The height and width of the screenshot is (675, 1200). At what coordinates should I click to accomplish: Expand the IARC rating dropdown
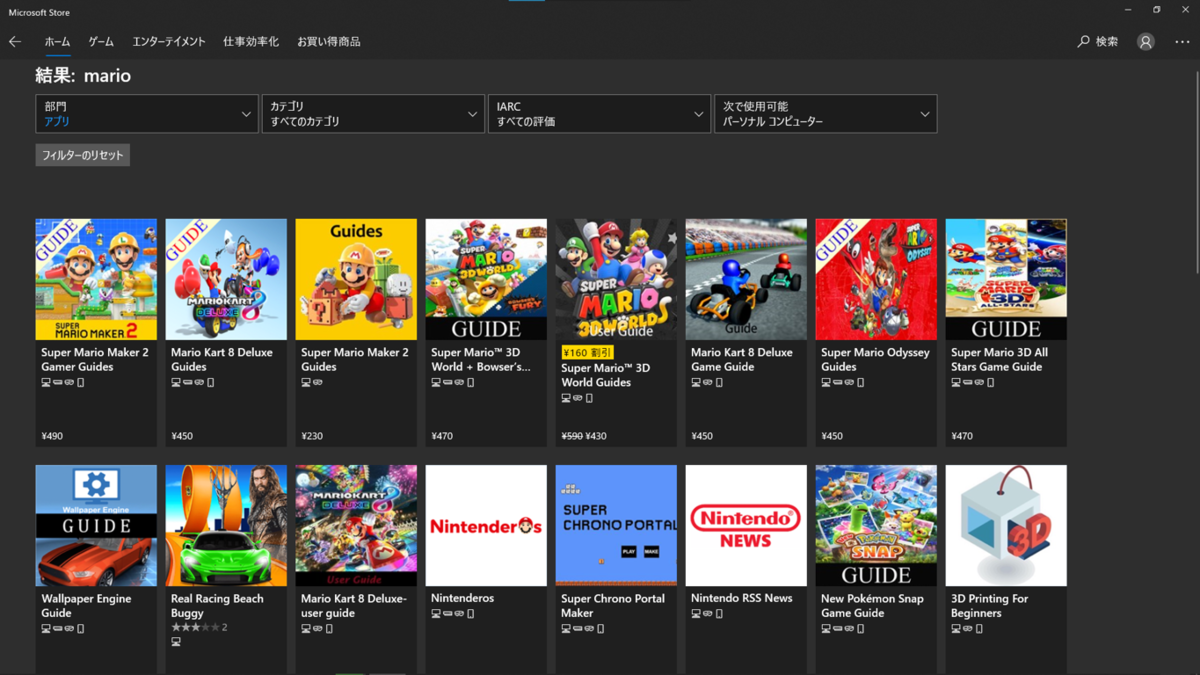click(x=599, y=114)
